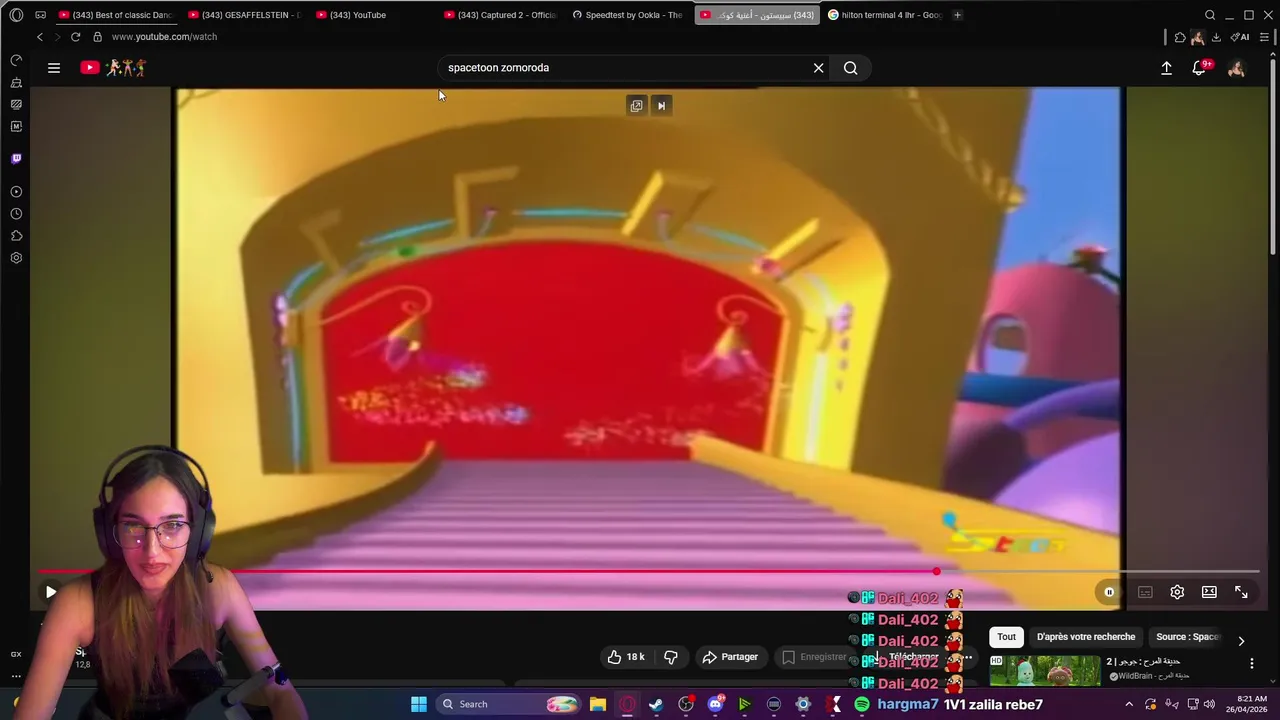Select the Tout filter chip
1280x720 pixels.
(x=1006, y=637)
